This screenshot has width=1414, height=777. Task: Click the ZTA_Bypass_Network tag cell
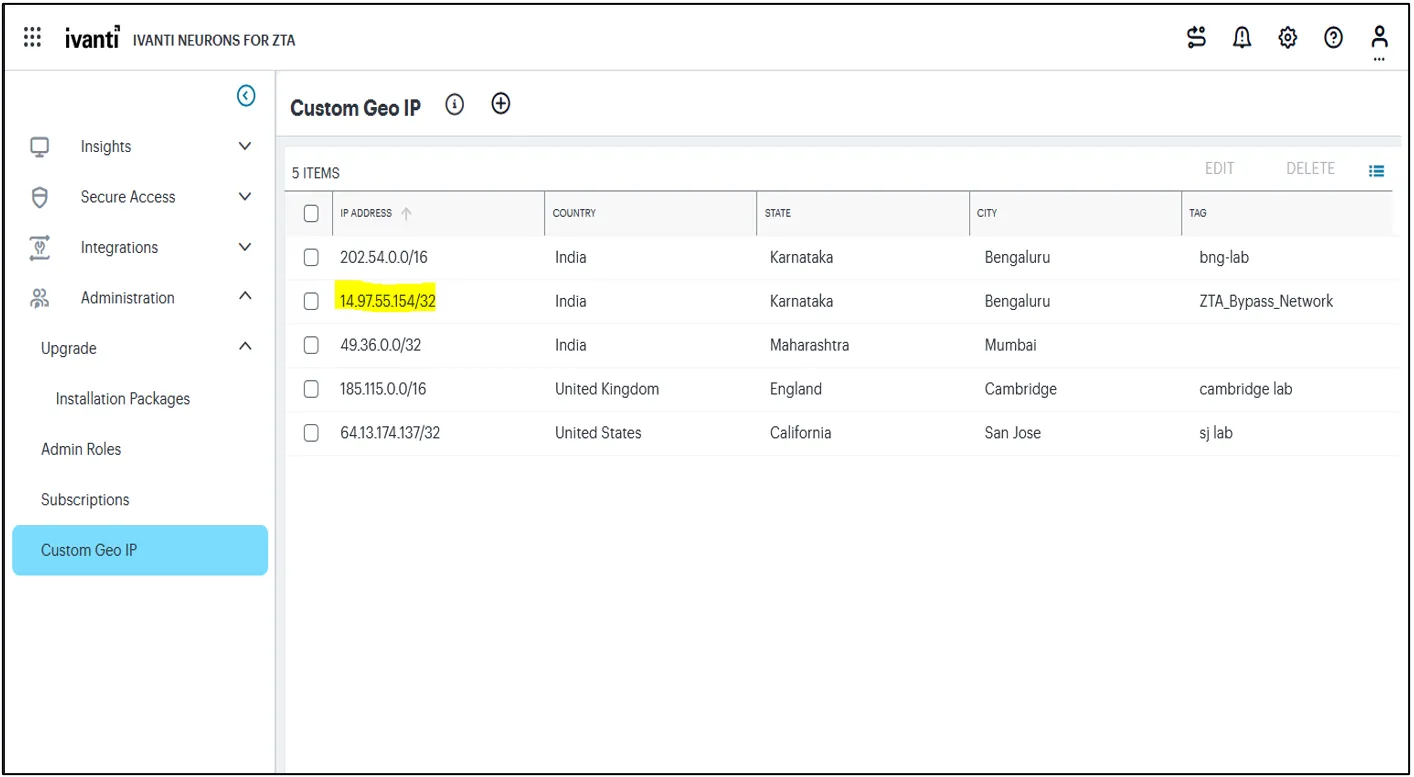click(x=1266, y=301)
